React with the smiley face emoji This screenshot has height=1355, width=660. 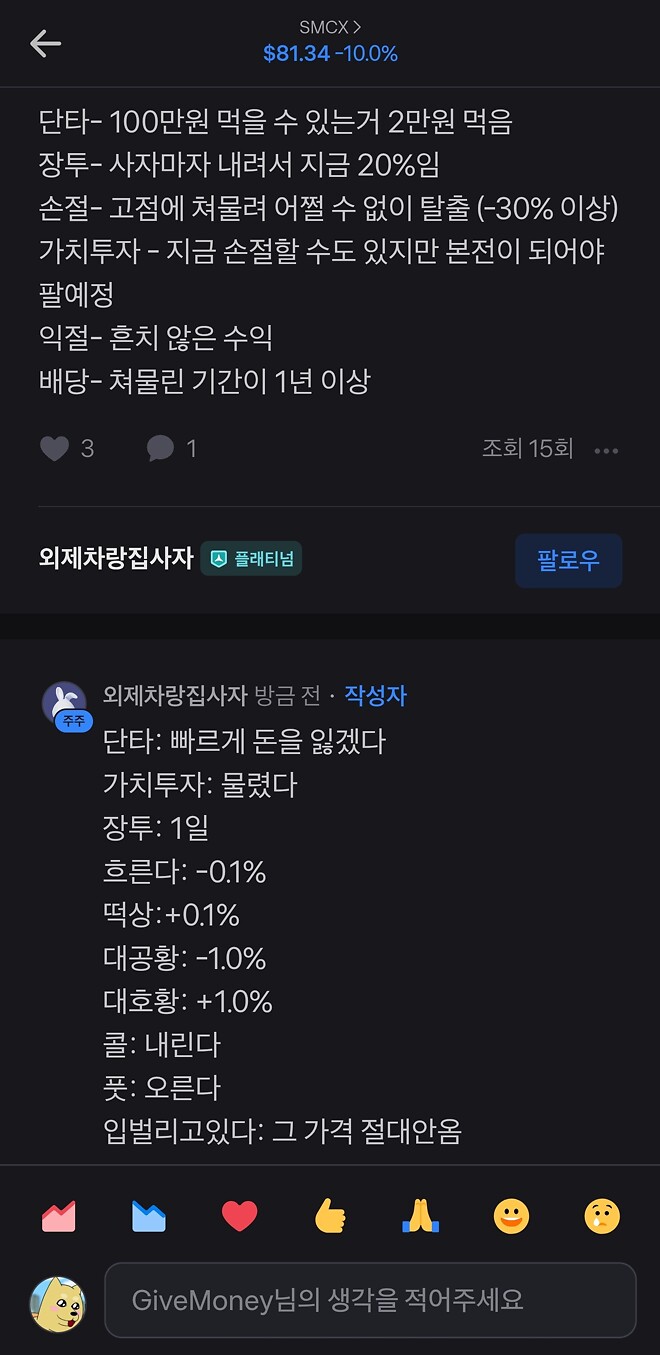(510, 1215)
